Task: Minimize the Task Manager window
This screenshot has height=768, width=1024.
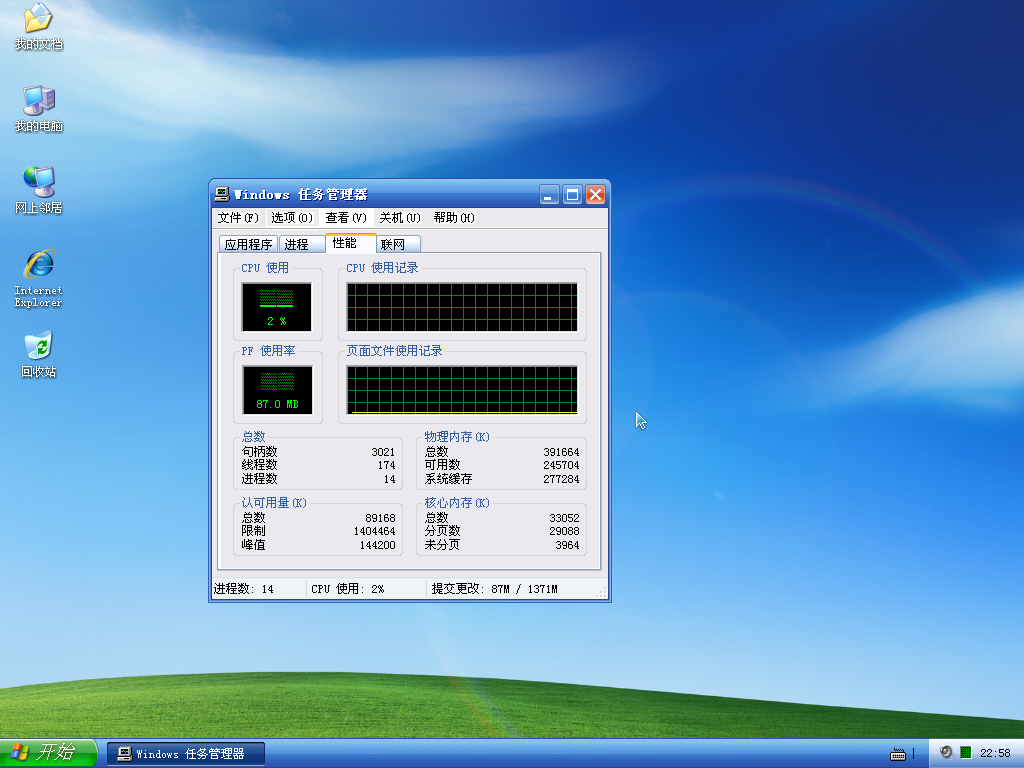Action: [x=549, y=195]
